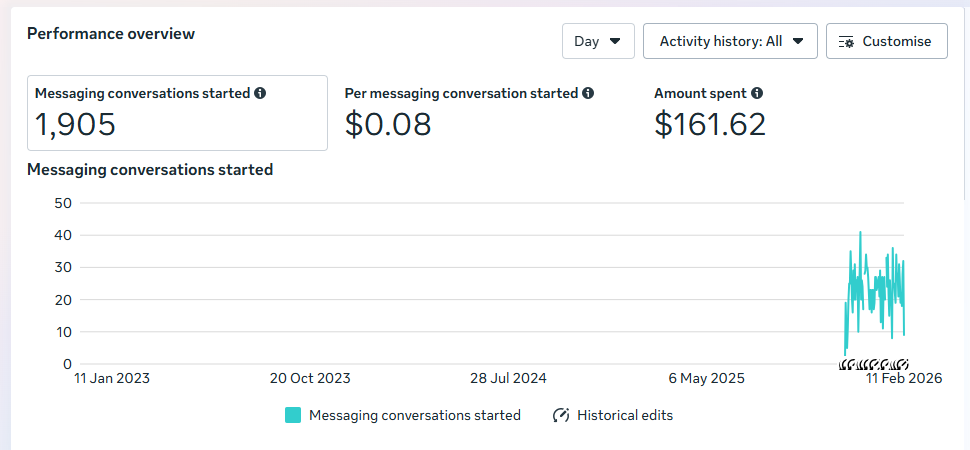Image resolution: width=970 pixels, height=450 pixels.
Task: Click the down arrow on the Day selector
Action: [615, 42]
